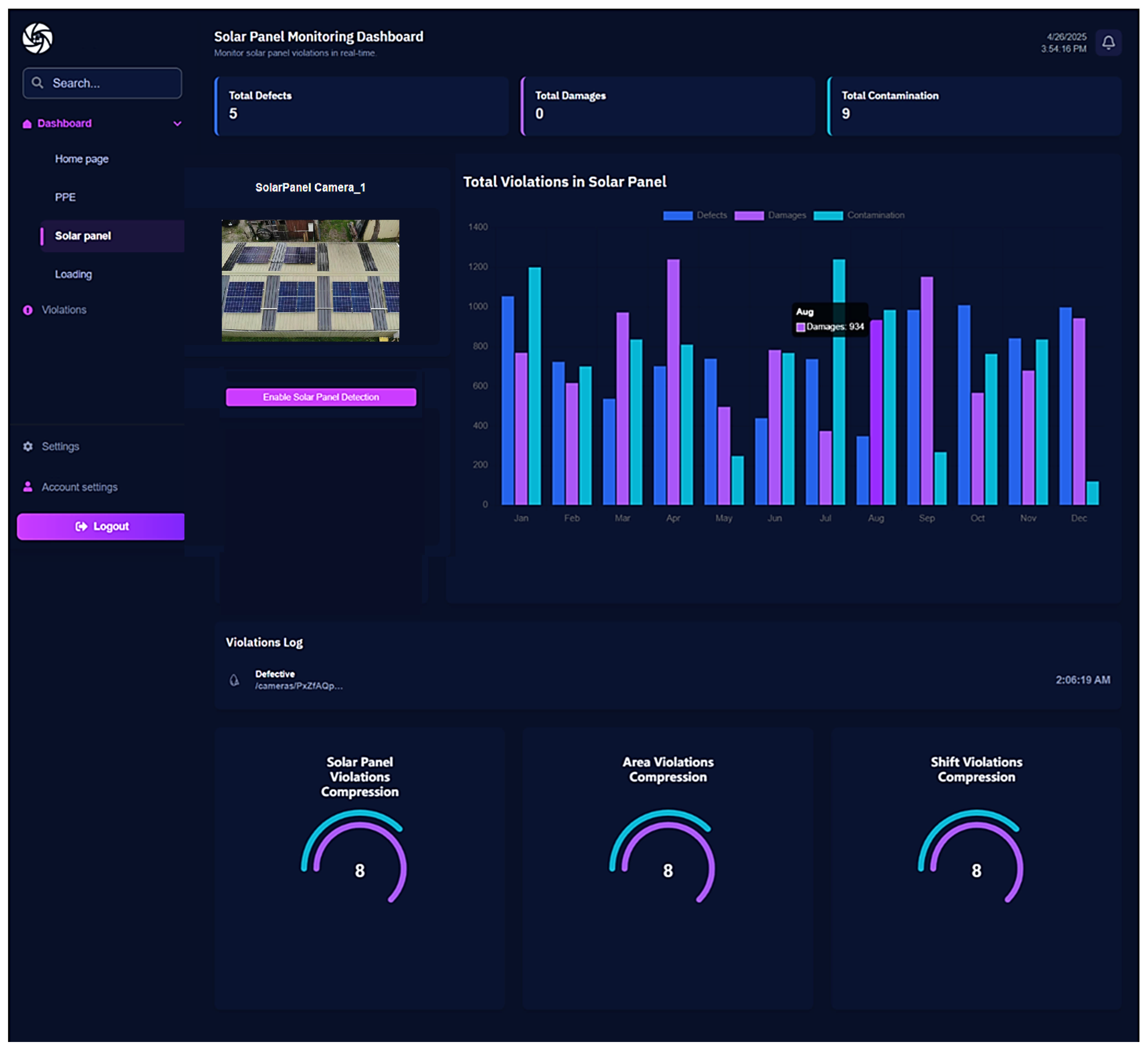
Task: Click the Logout button
Action: 101,526
